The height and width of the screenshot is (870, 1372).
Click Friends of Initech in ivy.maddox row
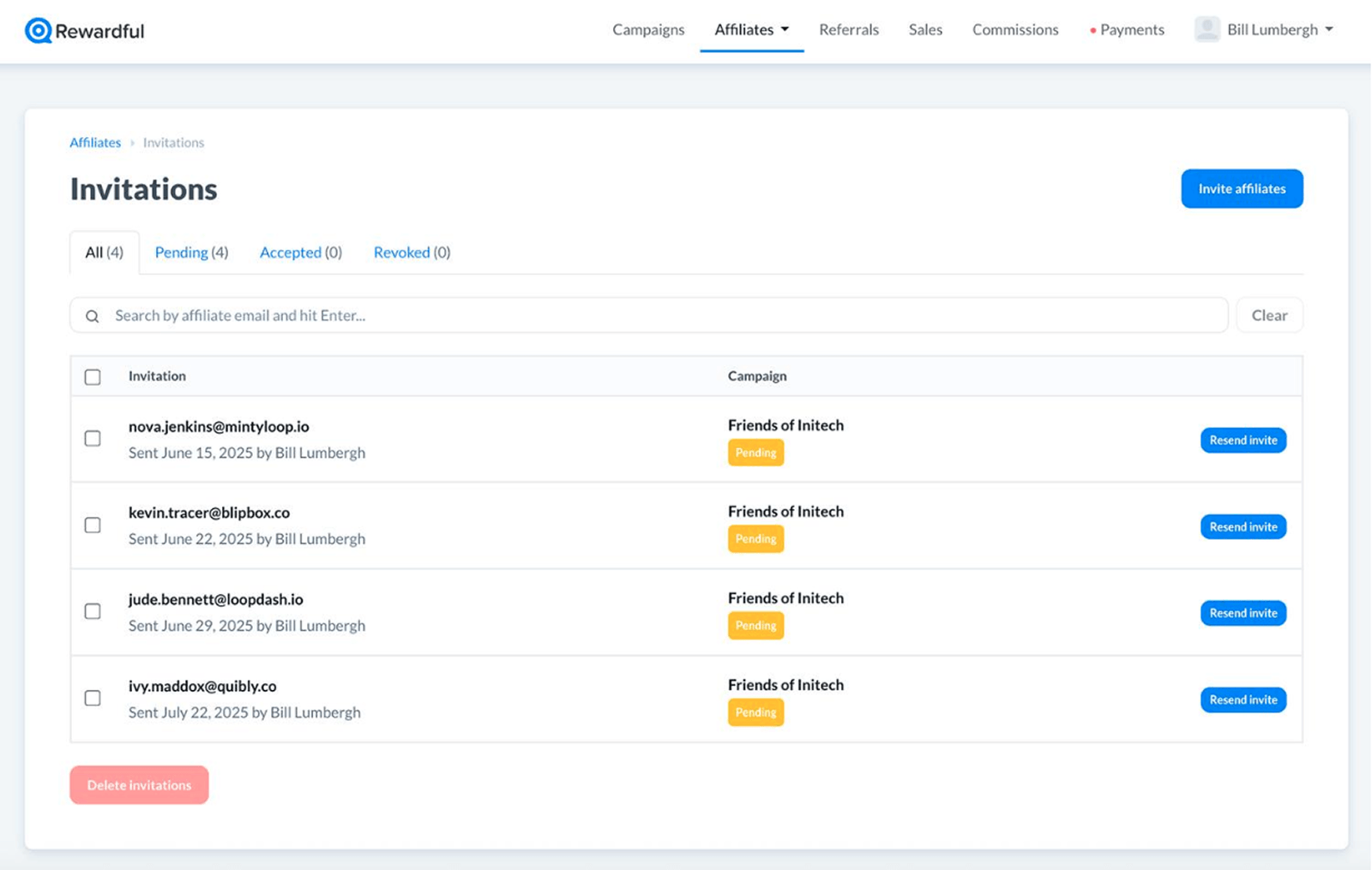pyautogui.click(x=785, y=685)
